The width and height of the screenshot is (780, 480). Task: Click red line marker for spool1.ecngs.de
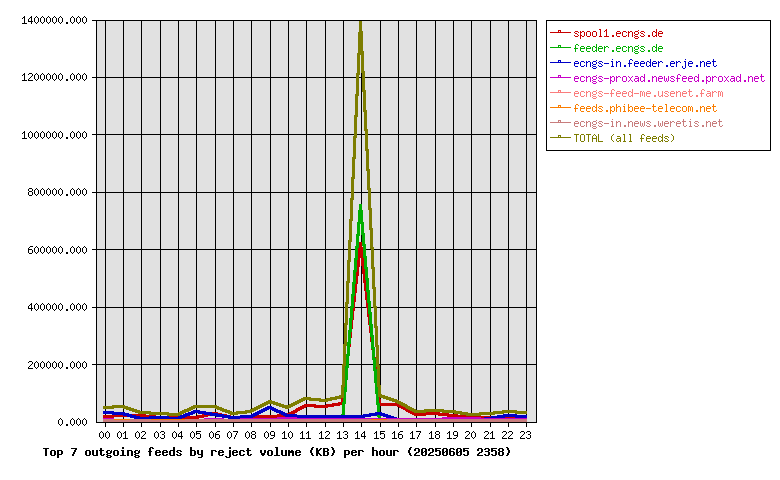coord(560,32)
